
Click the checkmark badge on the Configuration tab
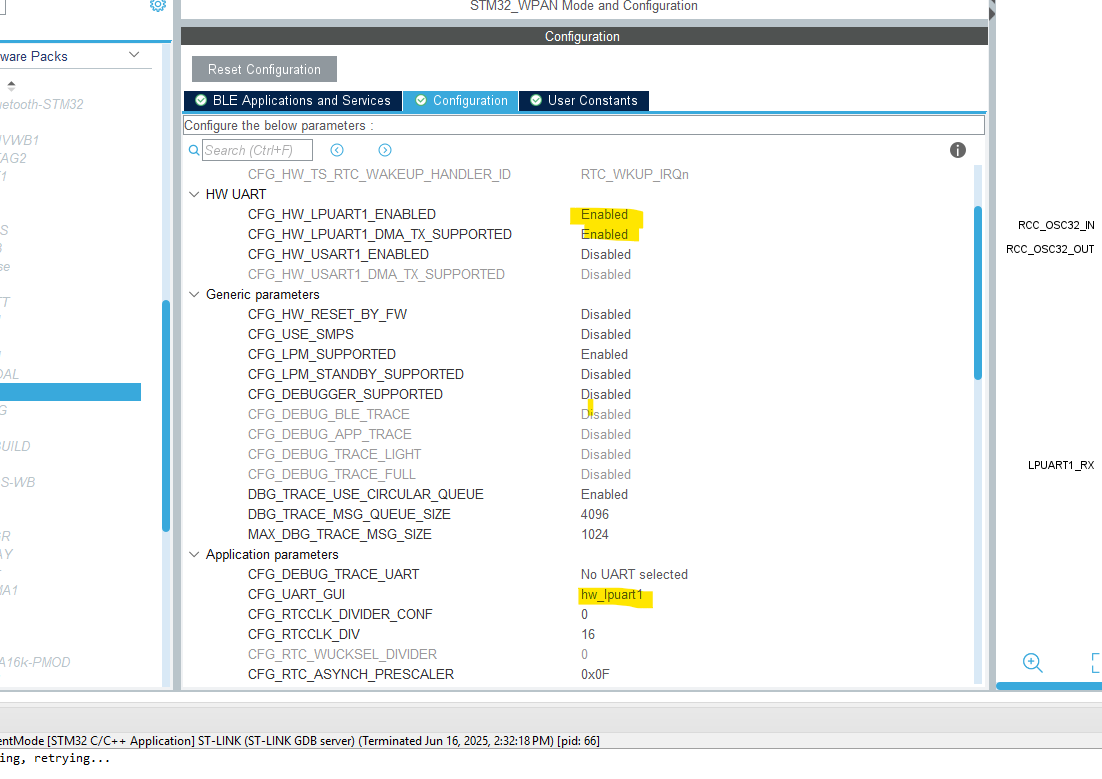(x=423, y=100)
